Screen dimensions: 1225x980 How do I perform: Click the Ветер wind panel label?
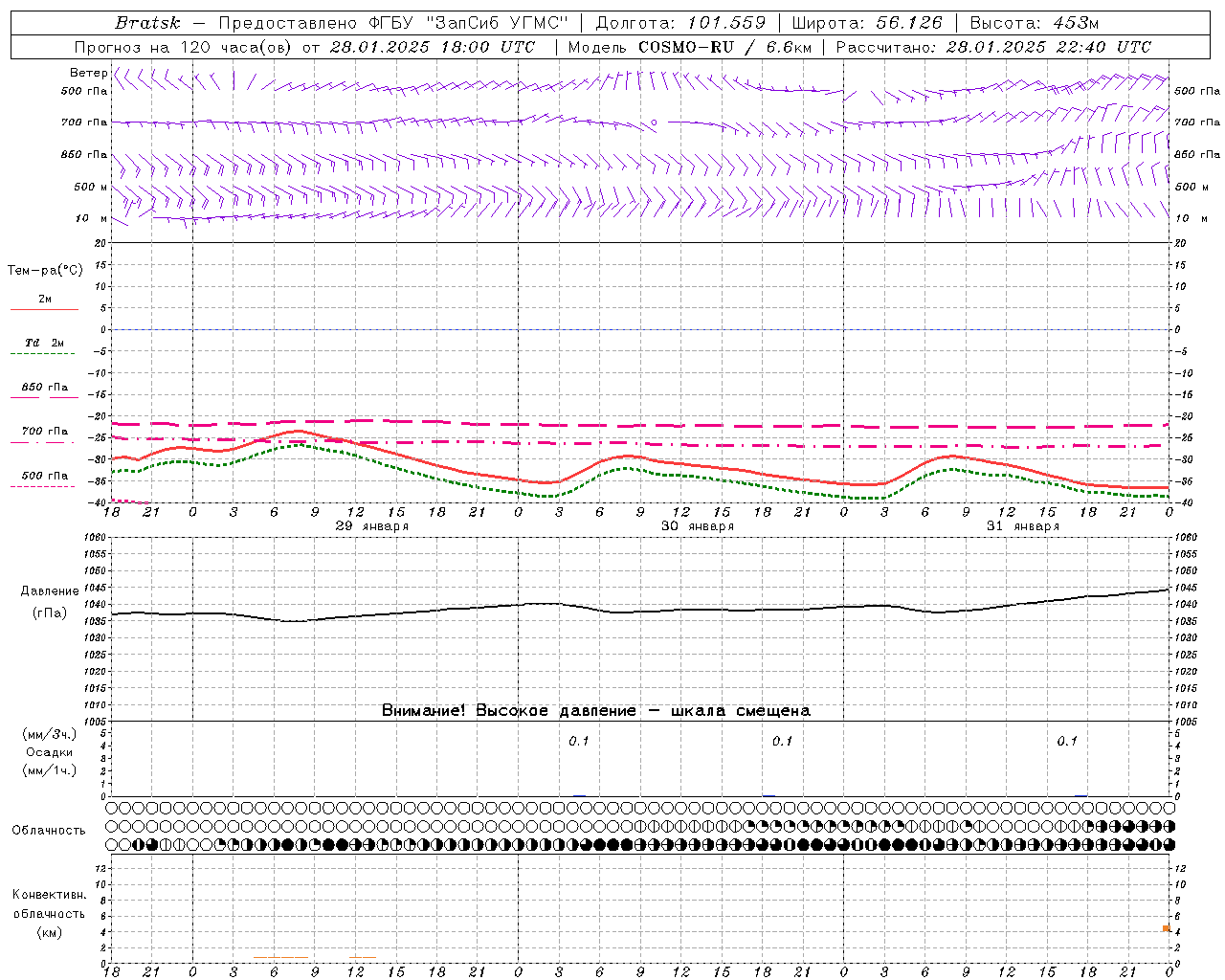[88, 74]
